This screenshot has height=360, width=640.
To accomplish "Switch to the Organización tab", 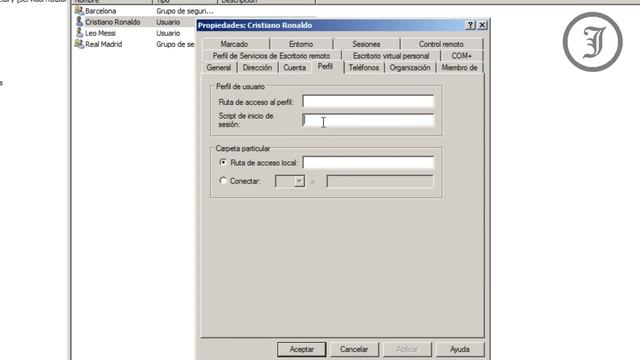I will (x=410, y=67).
